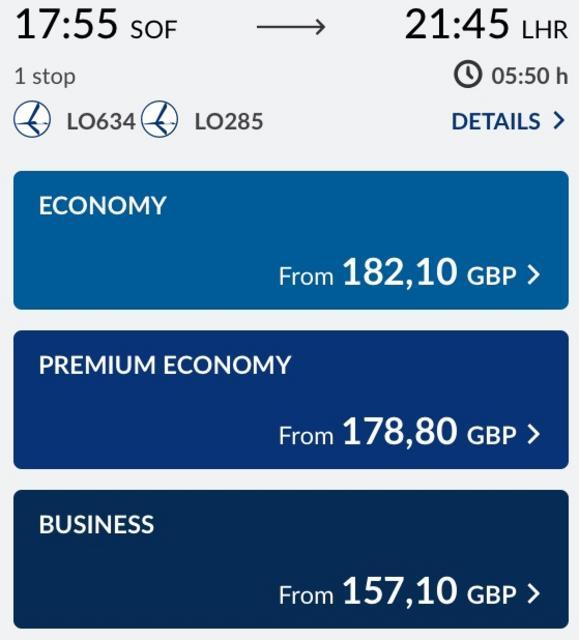Choose the From 182,10 GBP price

point(398,273)
